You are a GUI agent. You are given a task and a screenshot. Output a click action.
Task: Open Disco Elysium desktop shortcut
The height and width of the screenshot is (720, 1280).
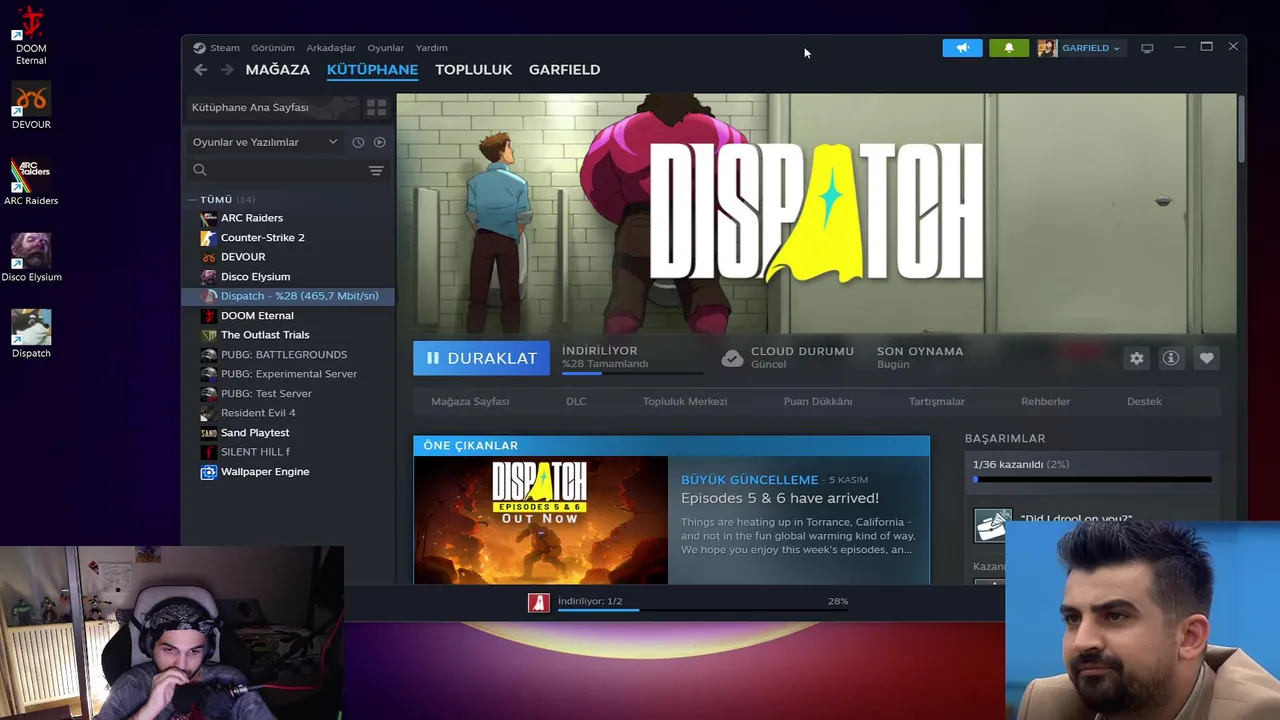pos(31,258)
